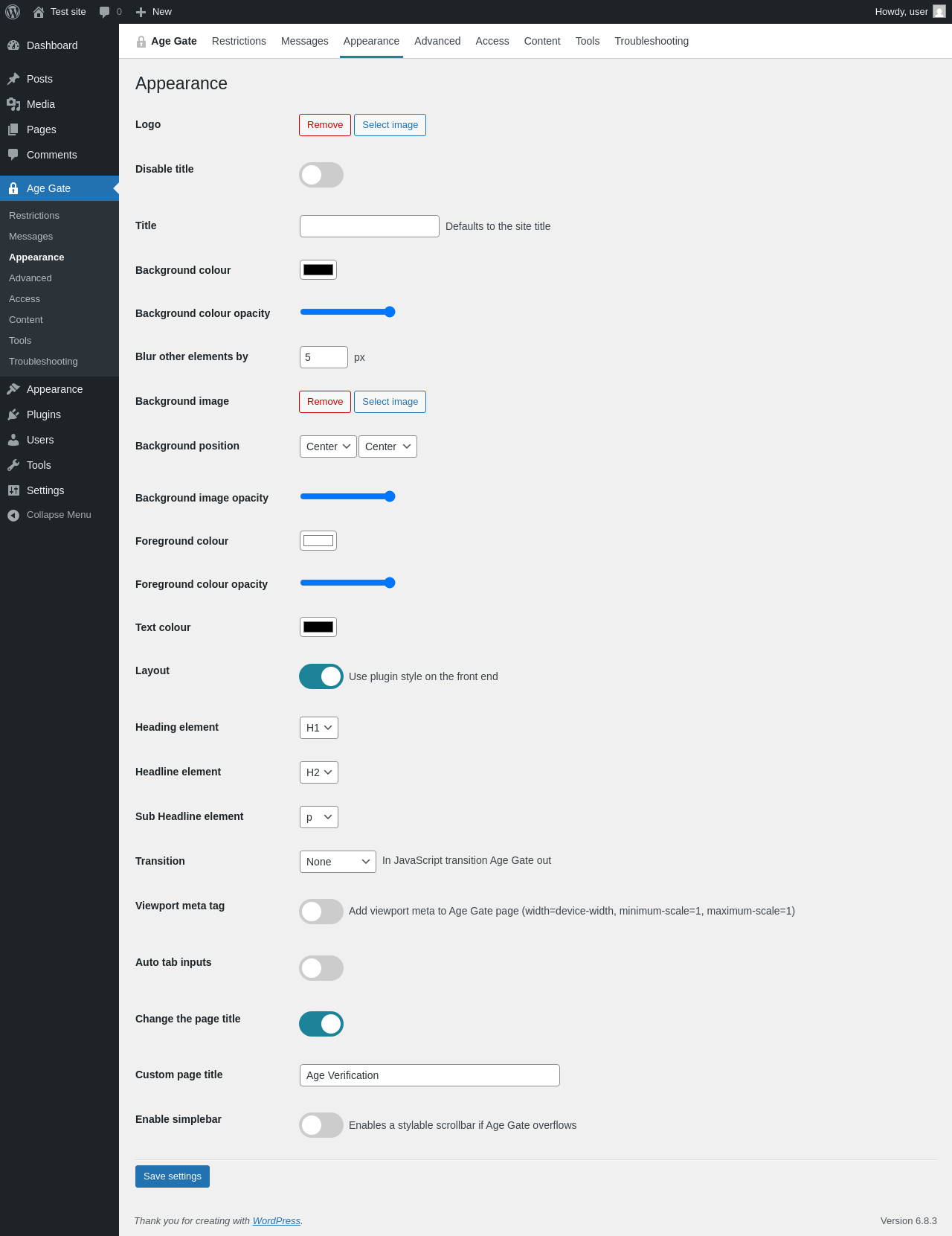The width and height of the screenshot is (952, 1236).
Task: Turn off the Layout plugin style switch
Action: click(321, 676)
